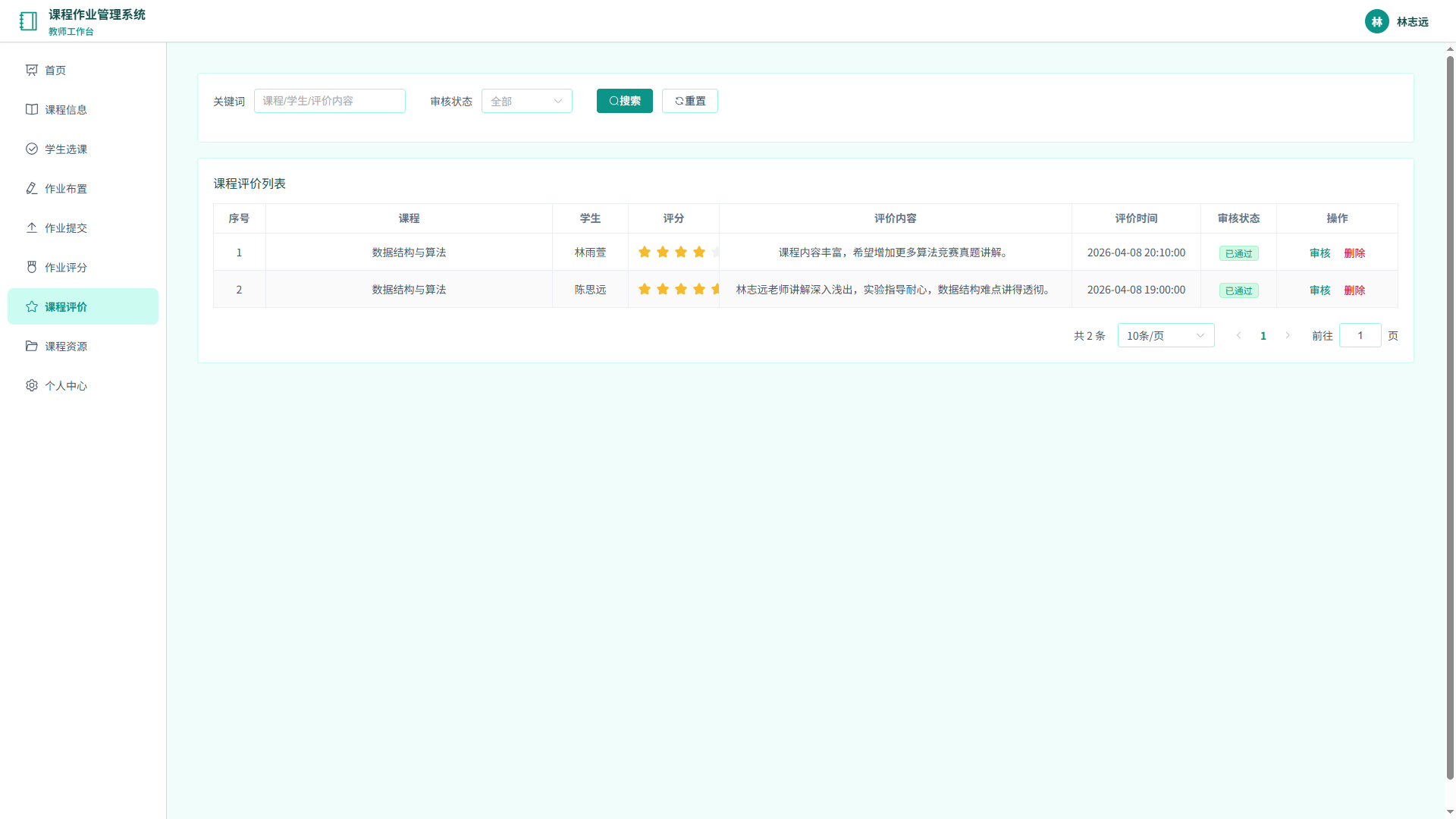This screenshot has width=1456, height=819.
Task: Click 数据结构与算法 course in row 2
Action: (409, 290)
